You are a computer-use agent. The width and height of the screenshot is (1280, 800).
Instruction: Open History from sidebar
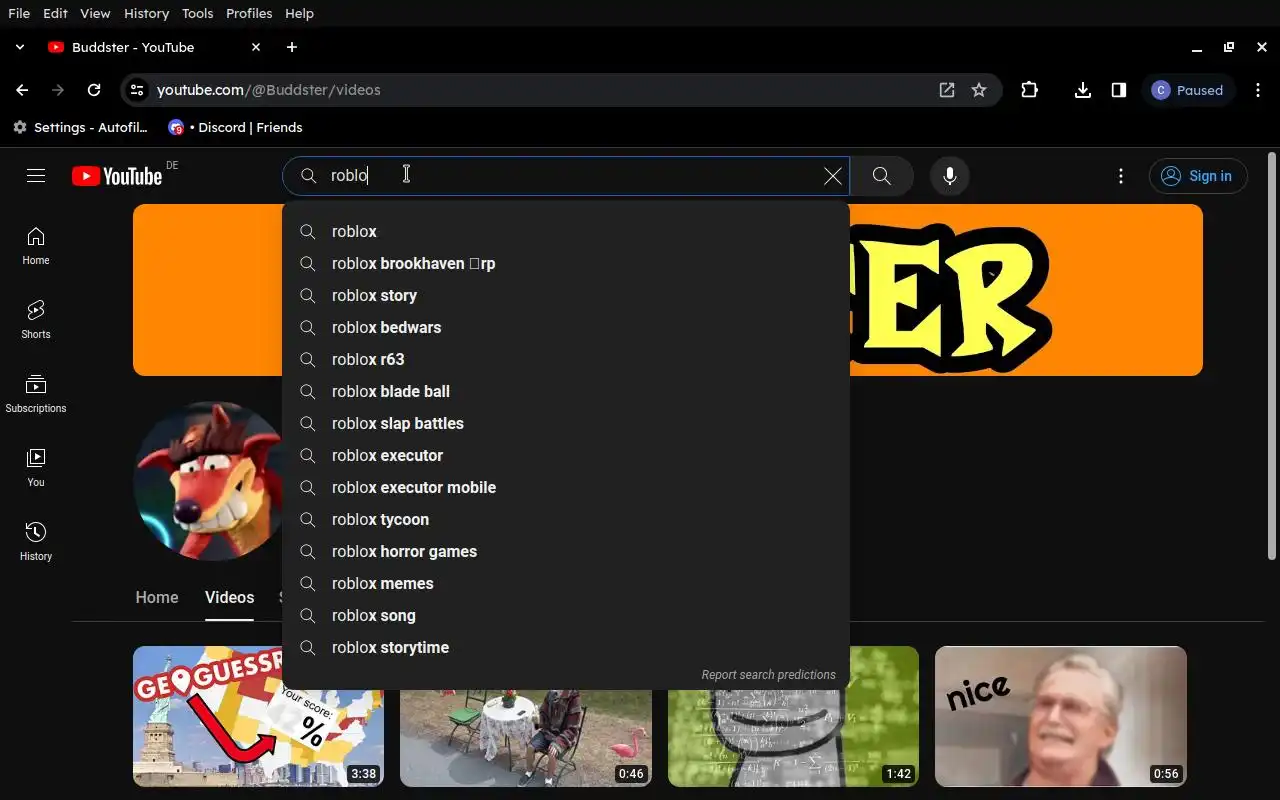coord(36,542)
